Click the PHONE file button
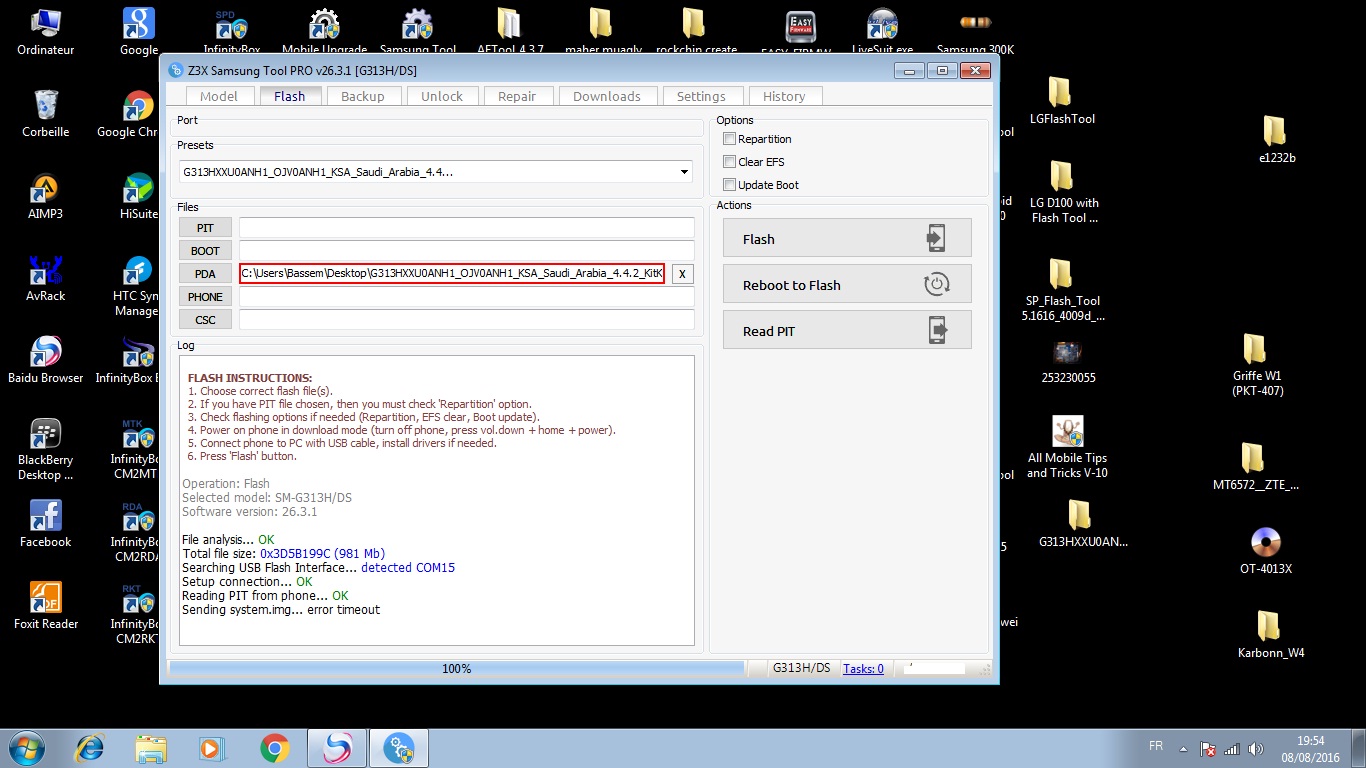 [x=205, y=297]
